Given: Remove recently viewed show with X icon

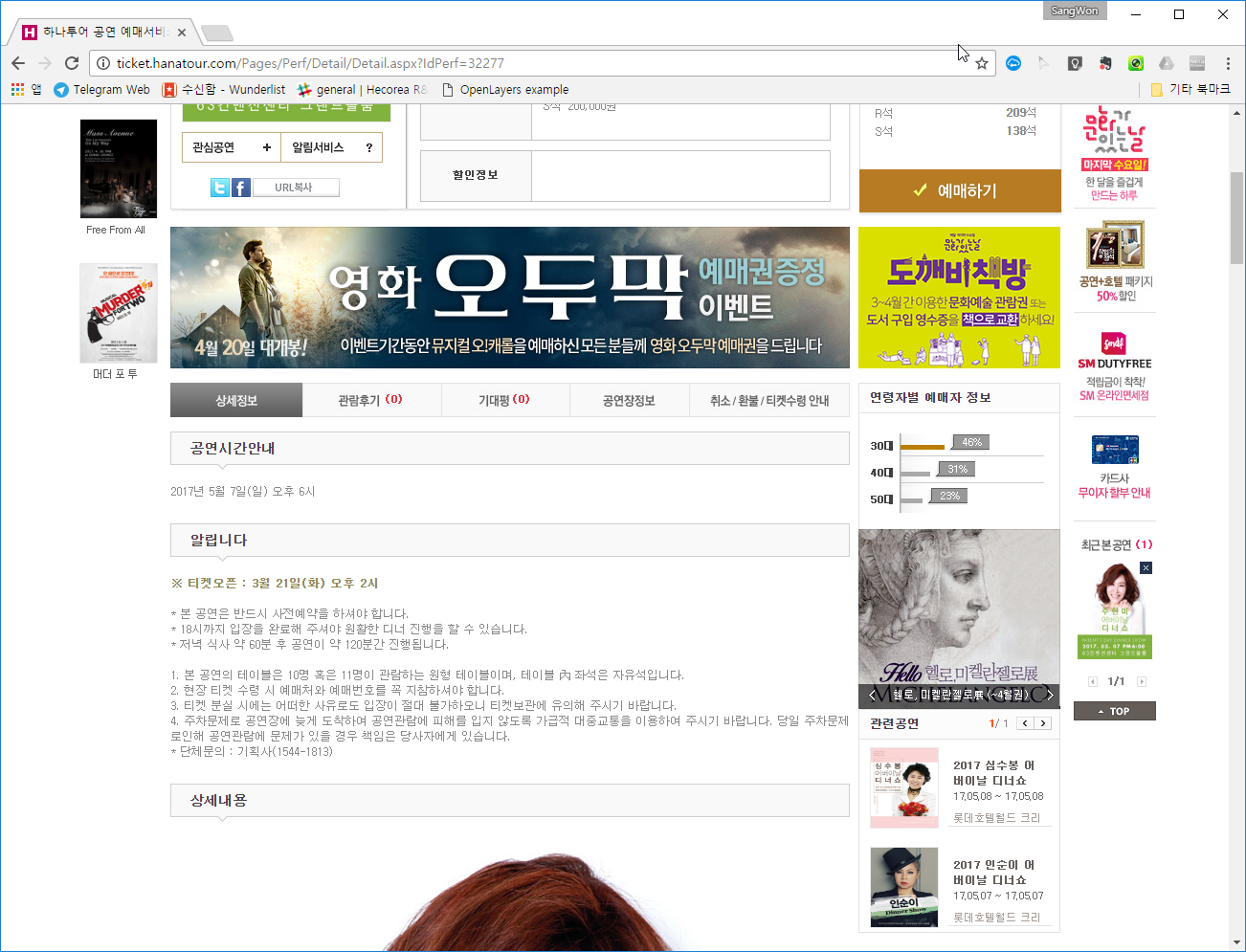Looking at the screenshot, I should [x=1146, y=568].
